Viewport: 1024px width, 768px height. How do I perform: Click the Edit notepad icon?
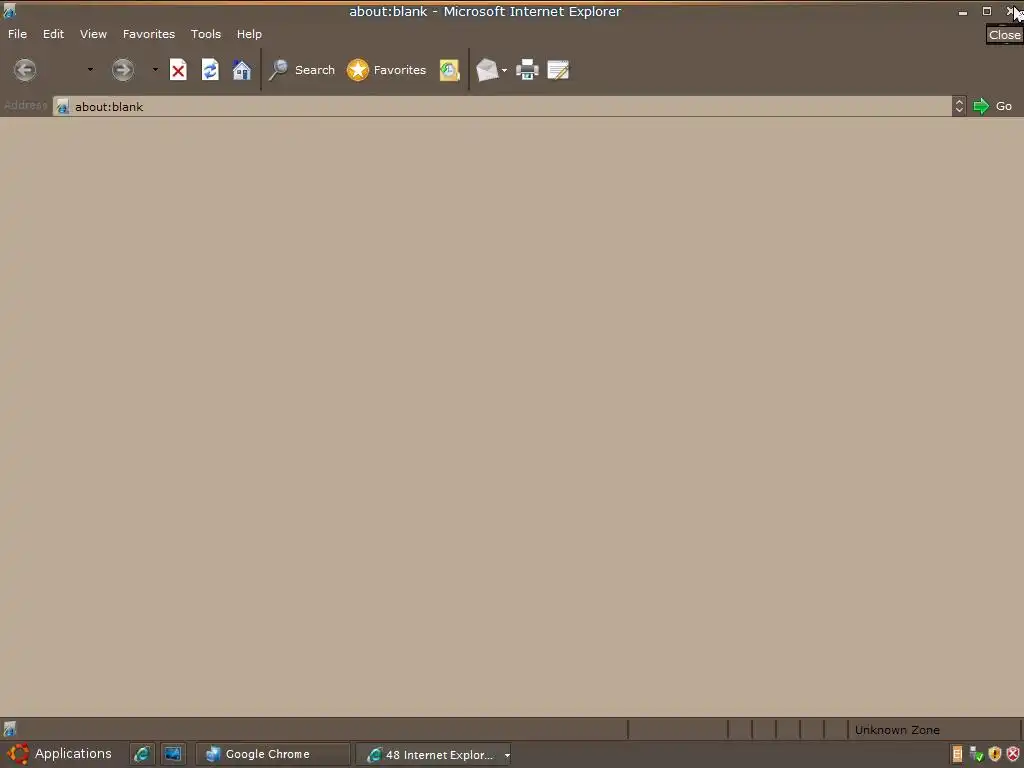[558, 70]
